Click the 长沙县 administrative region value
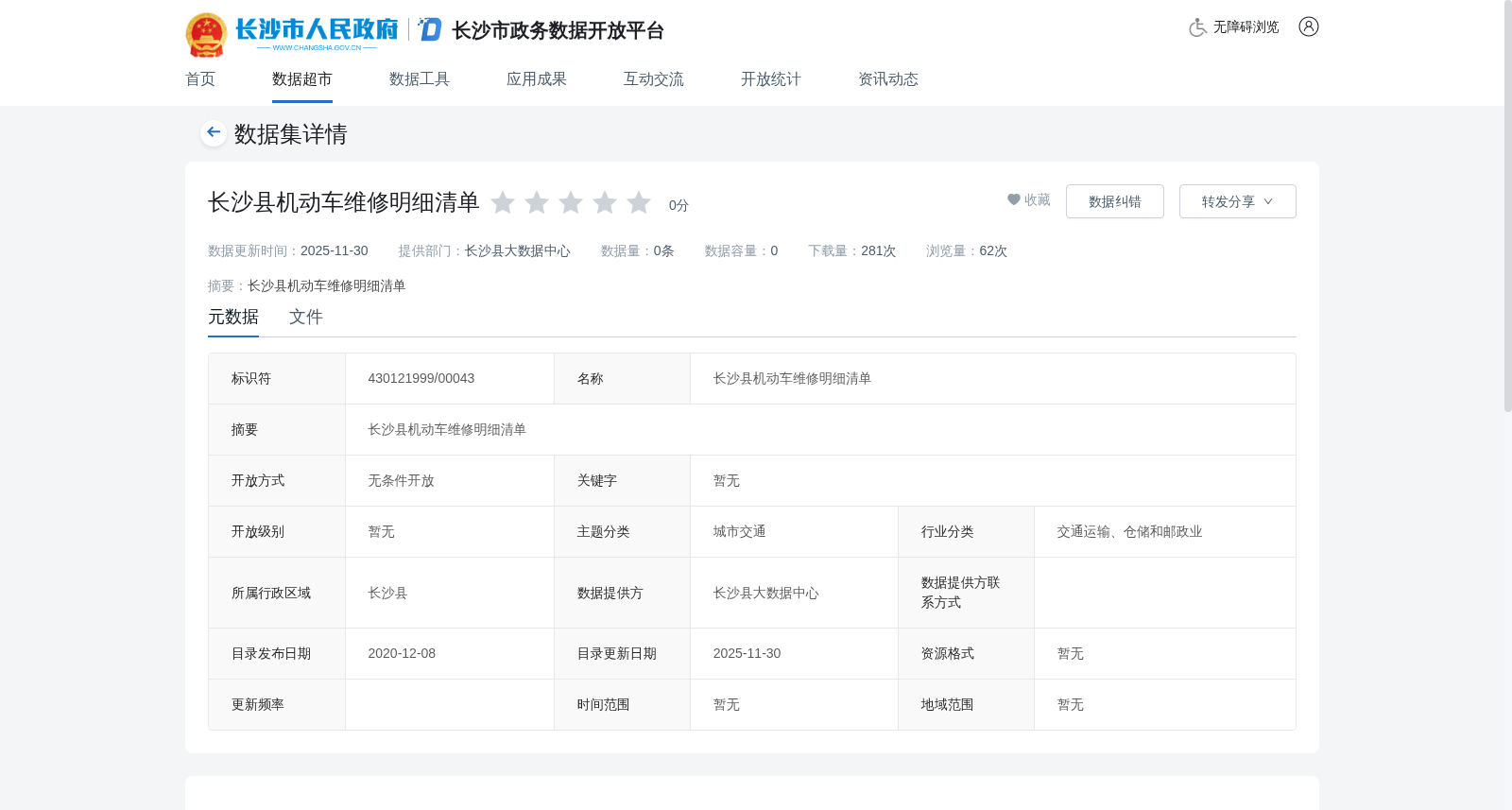 (x=387, y=593)
